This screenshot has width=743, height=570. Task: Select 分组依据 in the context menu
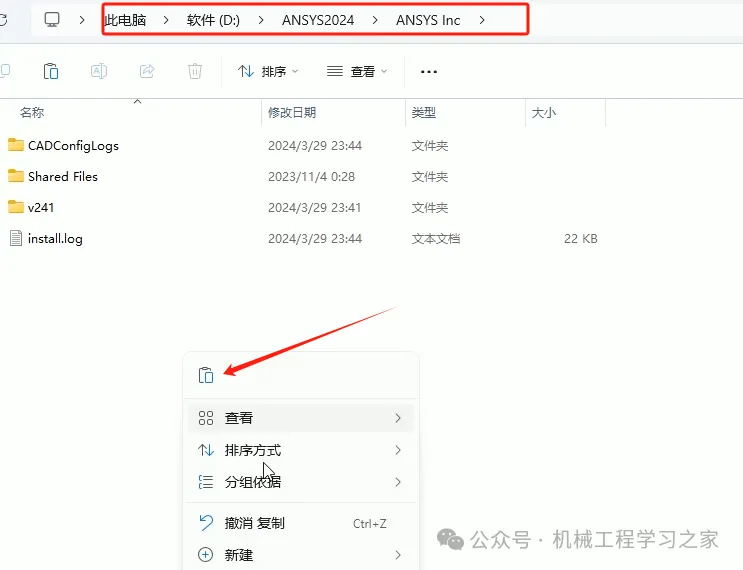pos(301,482)
